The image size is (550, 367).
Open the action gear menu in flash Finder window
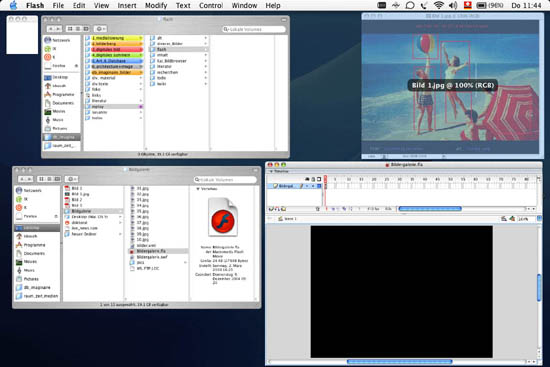coord(100,29)
